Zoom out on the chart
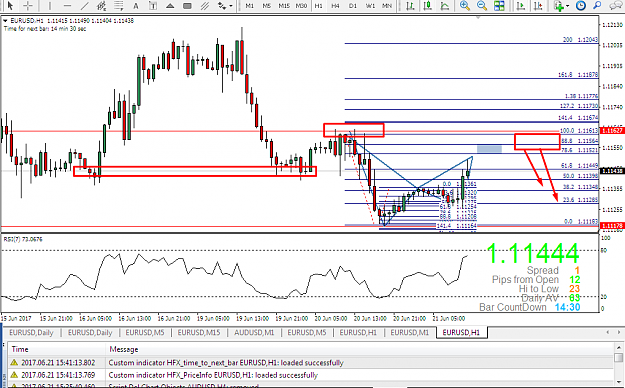The image size is (625, 388). 482,6
